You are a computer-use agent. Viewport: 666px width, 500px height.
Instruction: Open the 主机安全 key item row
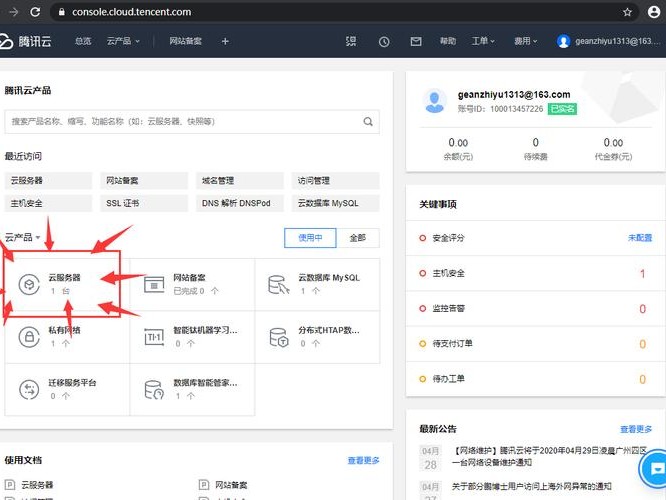[x=535, y=273]
